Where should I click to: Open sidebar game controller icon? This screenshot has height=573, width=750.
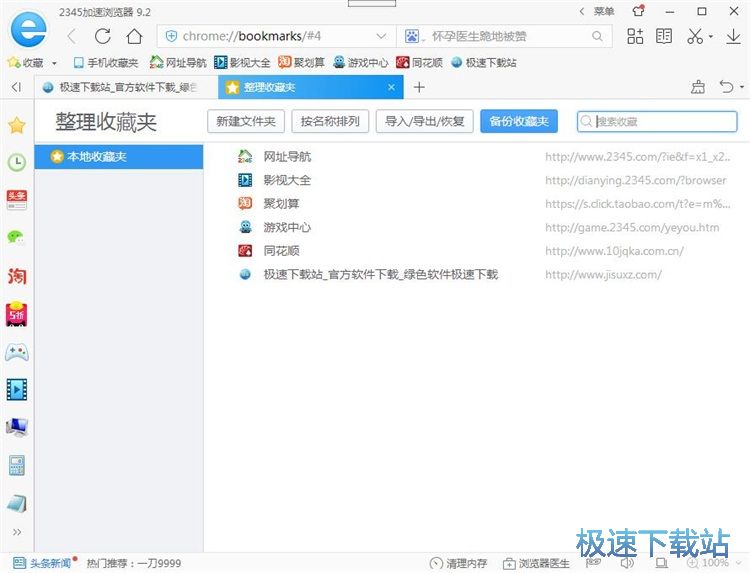tap(17, 353)
